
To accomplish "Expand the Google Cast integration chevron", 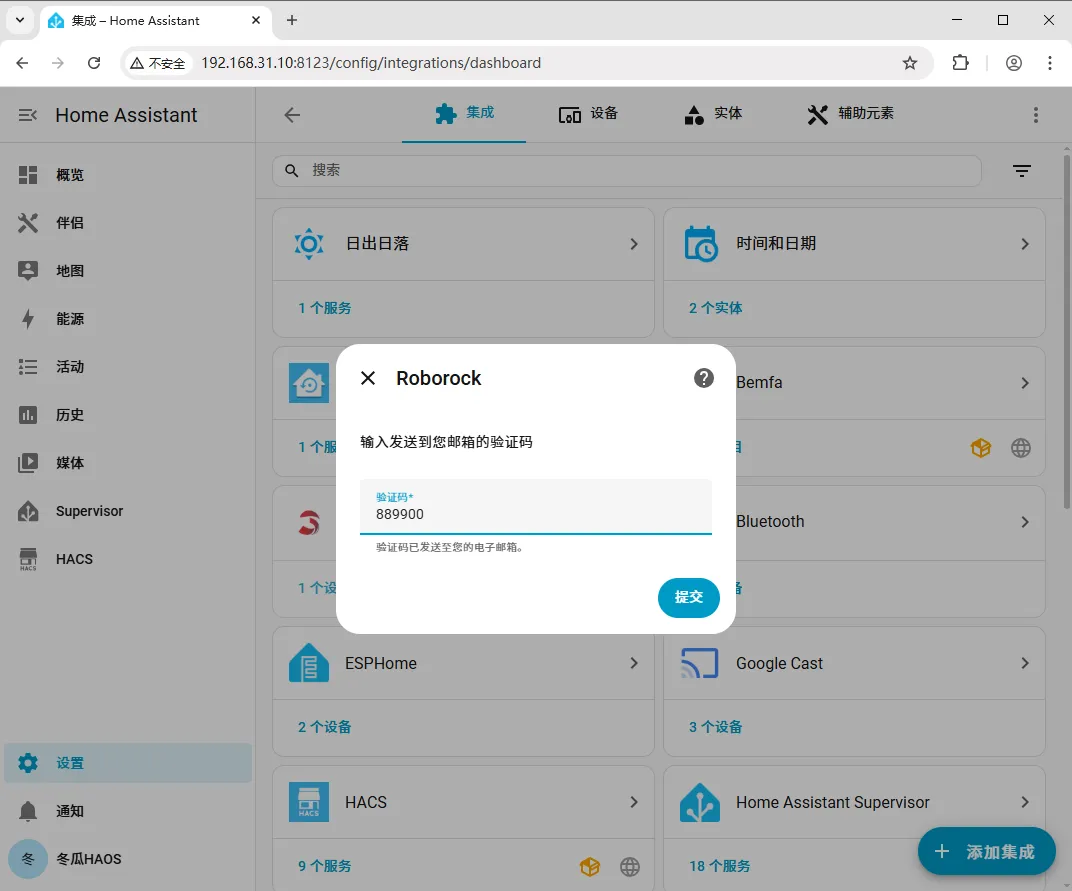I will click(1024, 663).
